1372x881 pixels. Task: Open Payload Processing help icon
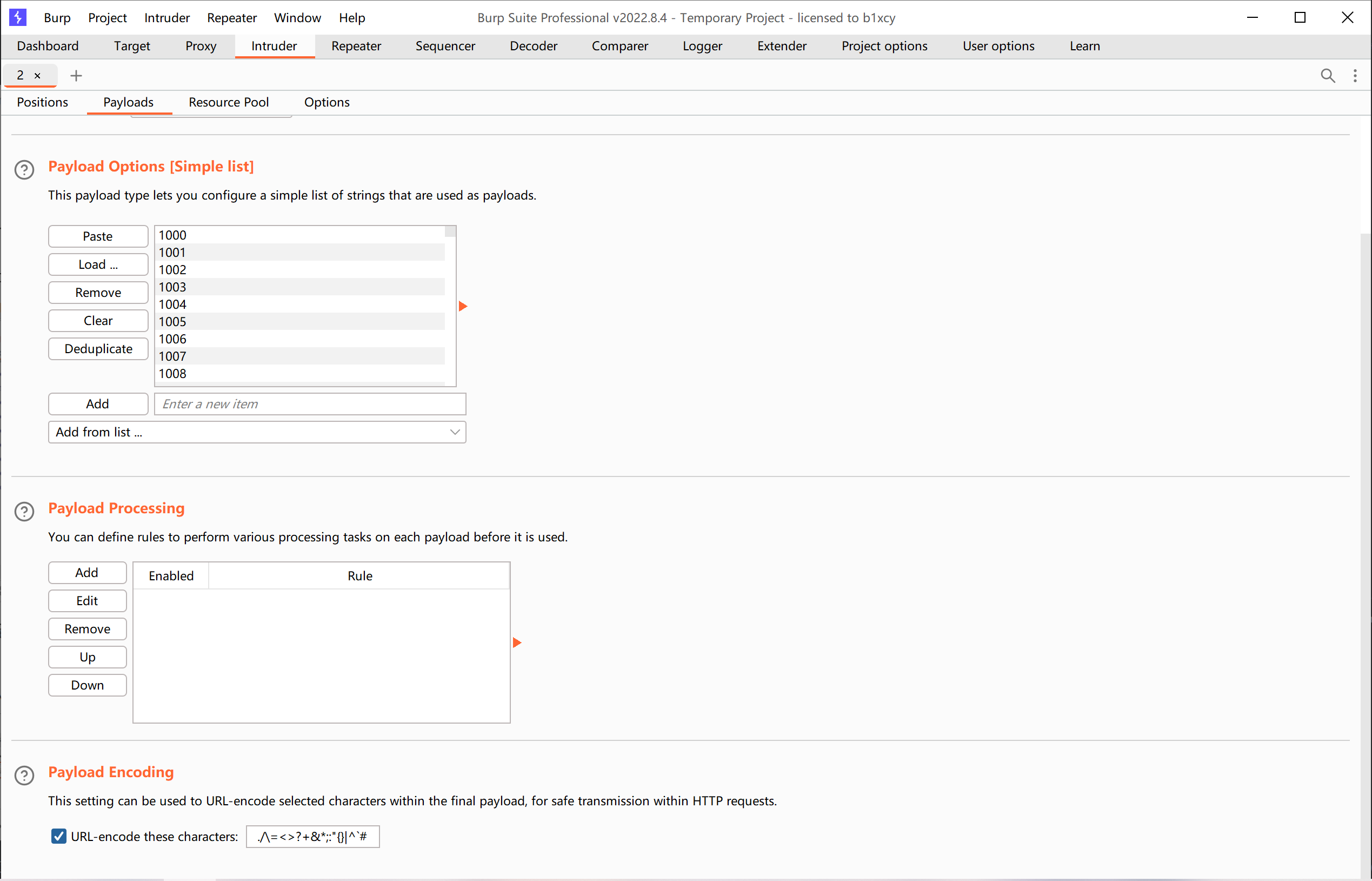coord(24,512)
